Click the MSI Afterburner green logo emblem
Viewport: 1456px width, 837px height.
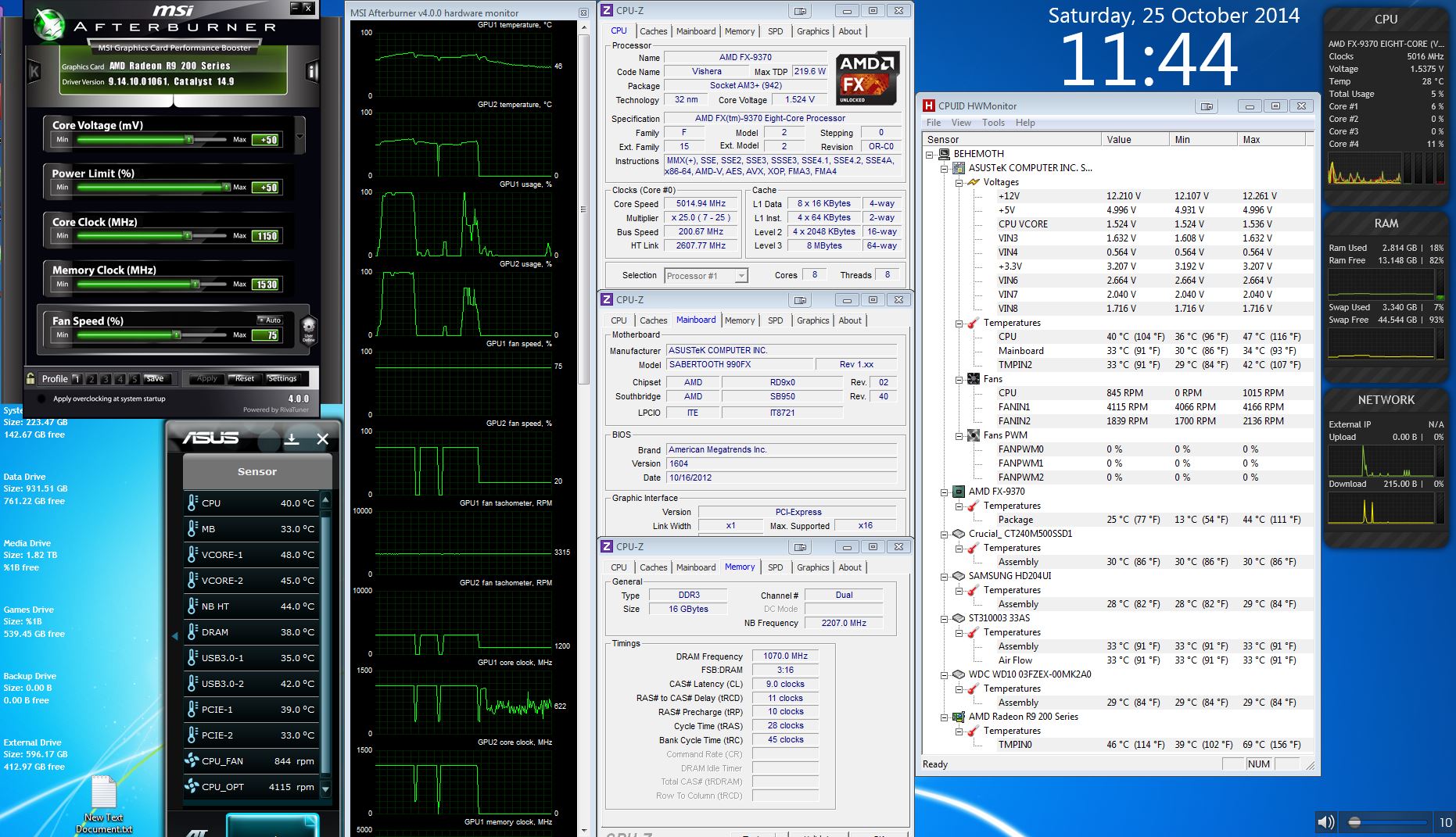49,24
